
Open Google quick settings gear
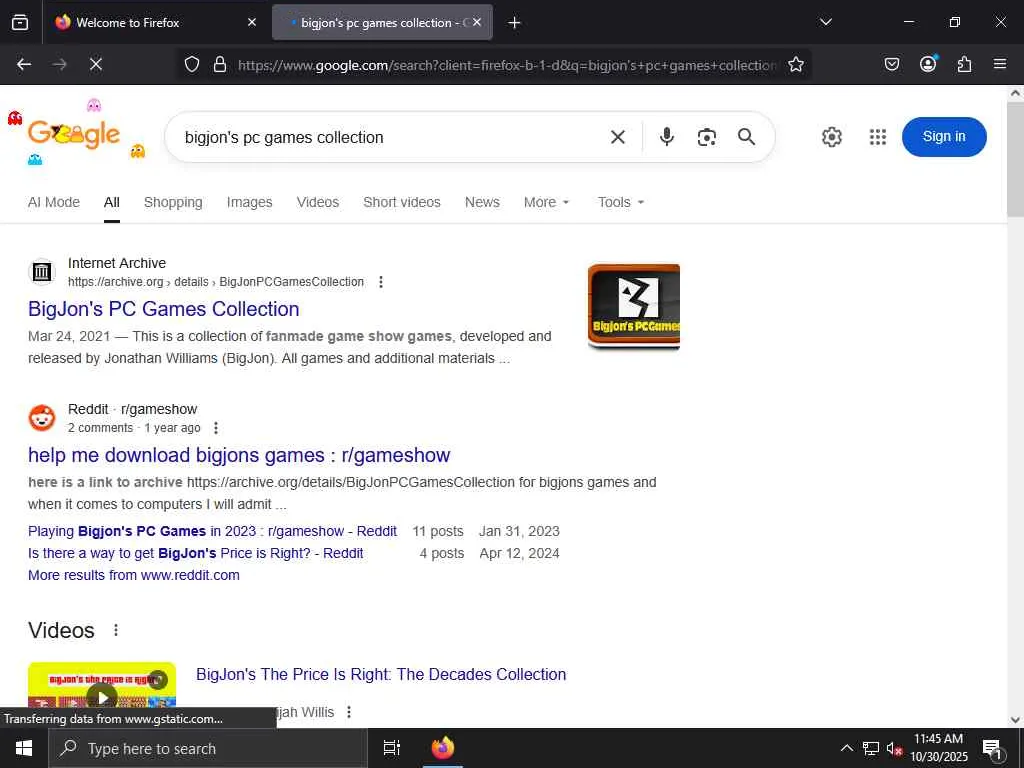click(x=831, y=137)
